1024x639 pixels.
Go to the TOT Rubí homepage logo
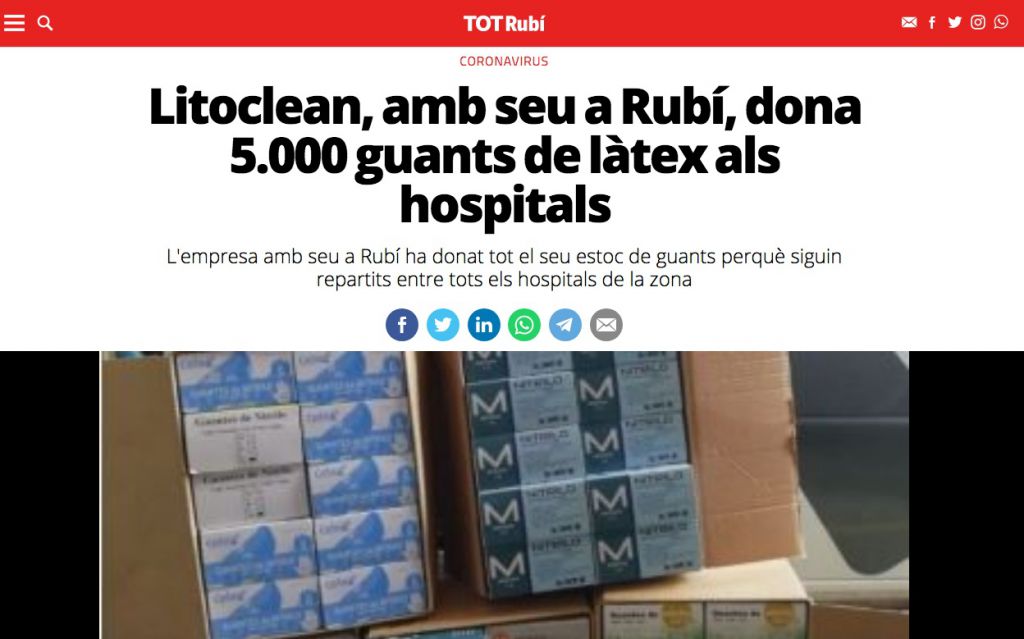coord(504,24)
